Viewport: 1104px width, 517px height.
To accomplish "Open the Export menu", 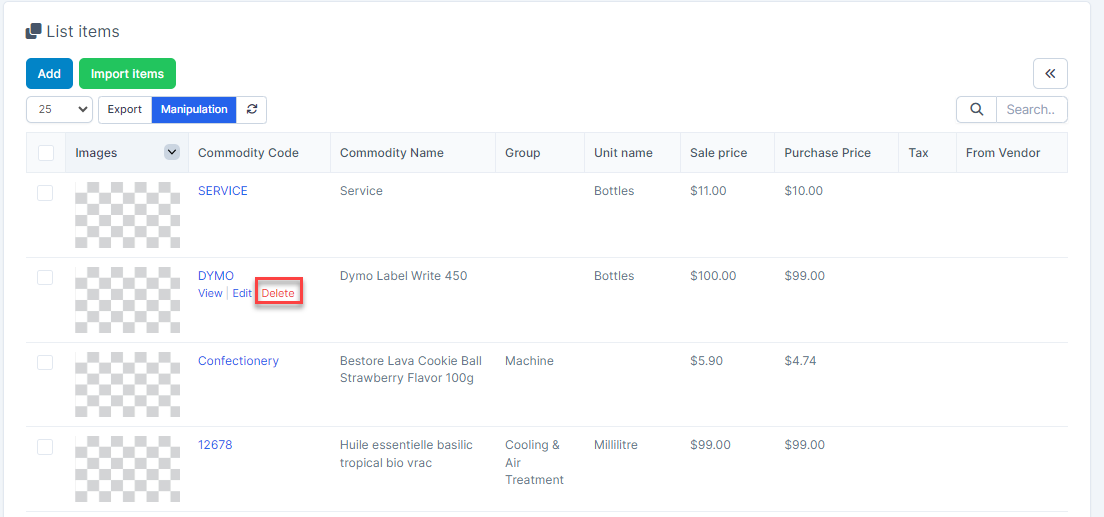I will pos(125,109).
